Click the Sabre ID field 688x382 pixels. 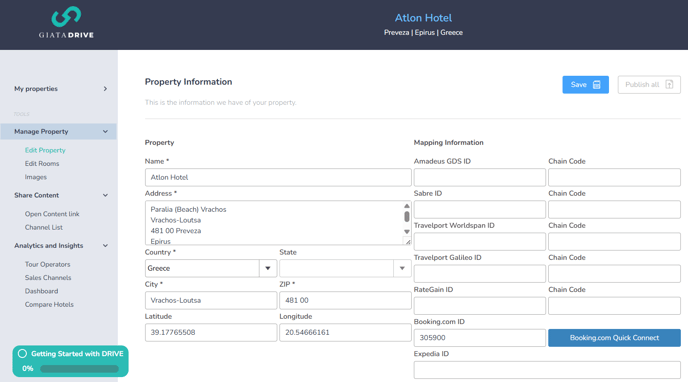[x=480, y=210]
